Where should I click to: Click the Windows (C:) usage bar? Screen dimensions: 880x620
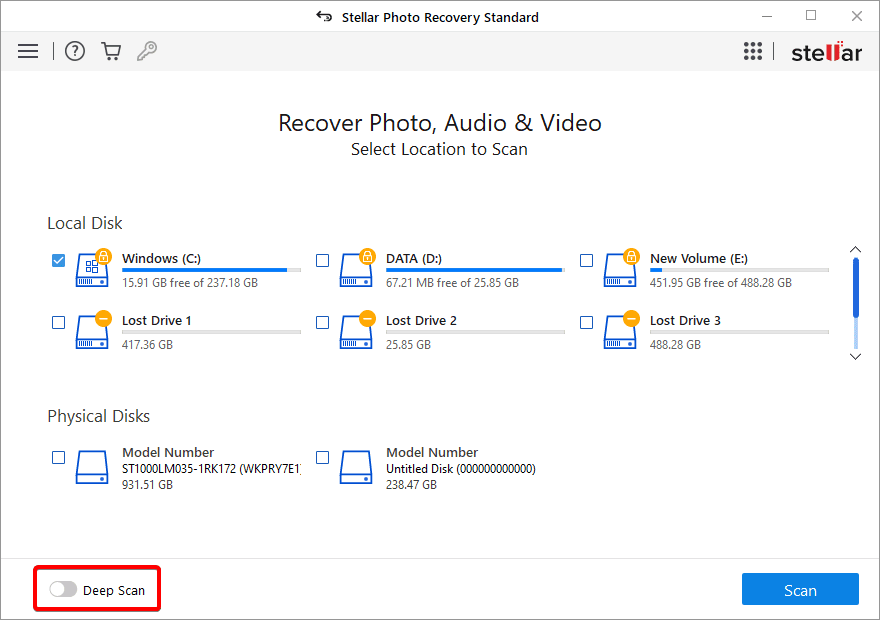click(x=211, y=270)
